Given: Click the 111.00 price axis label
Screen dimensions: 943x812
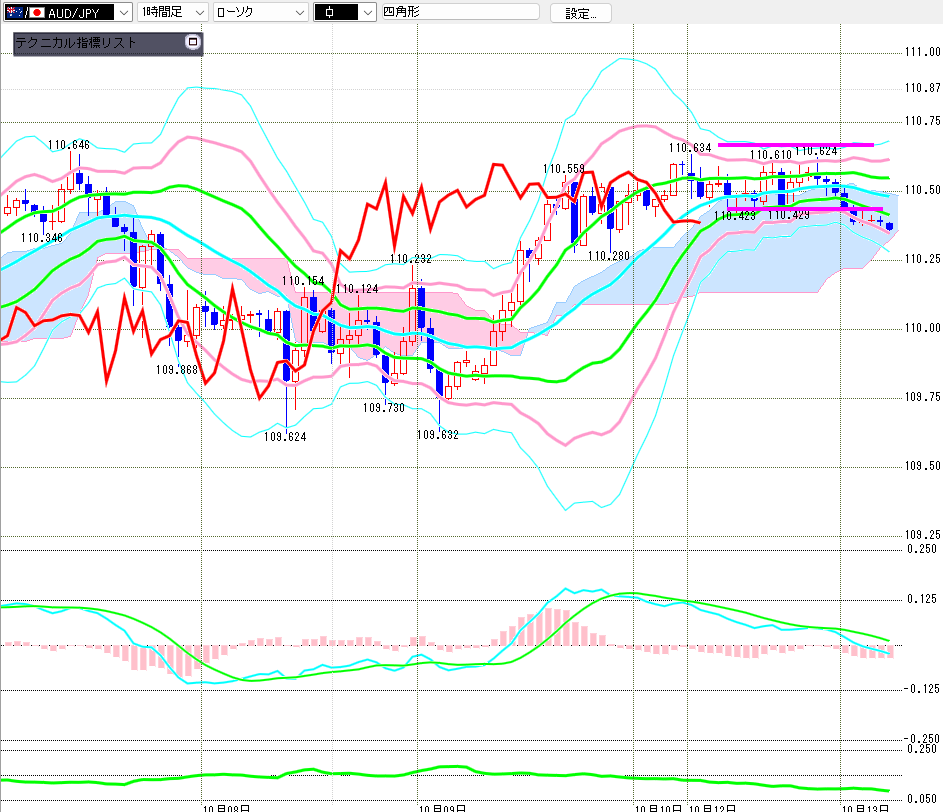Looking at the screenshot, I should coord(923,52).
